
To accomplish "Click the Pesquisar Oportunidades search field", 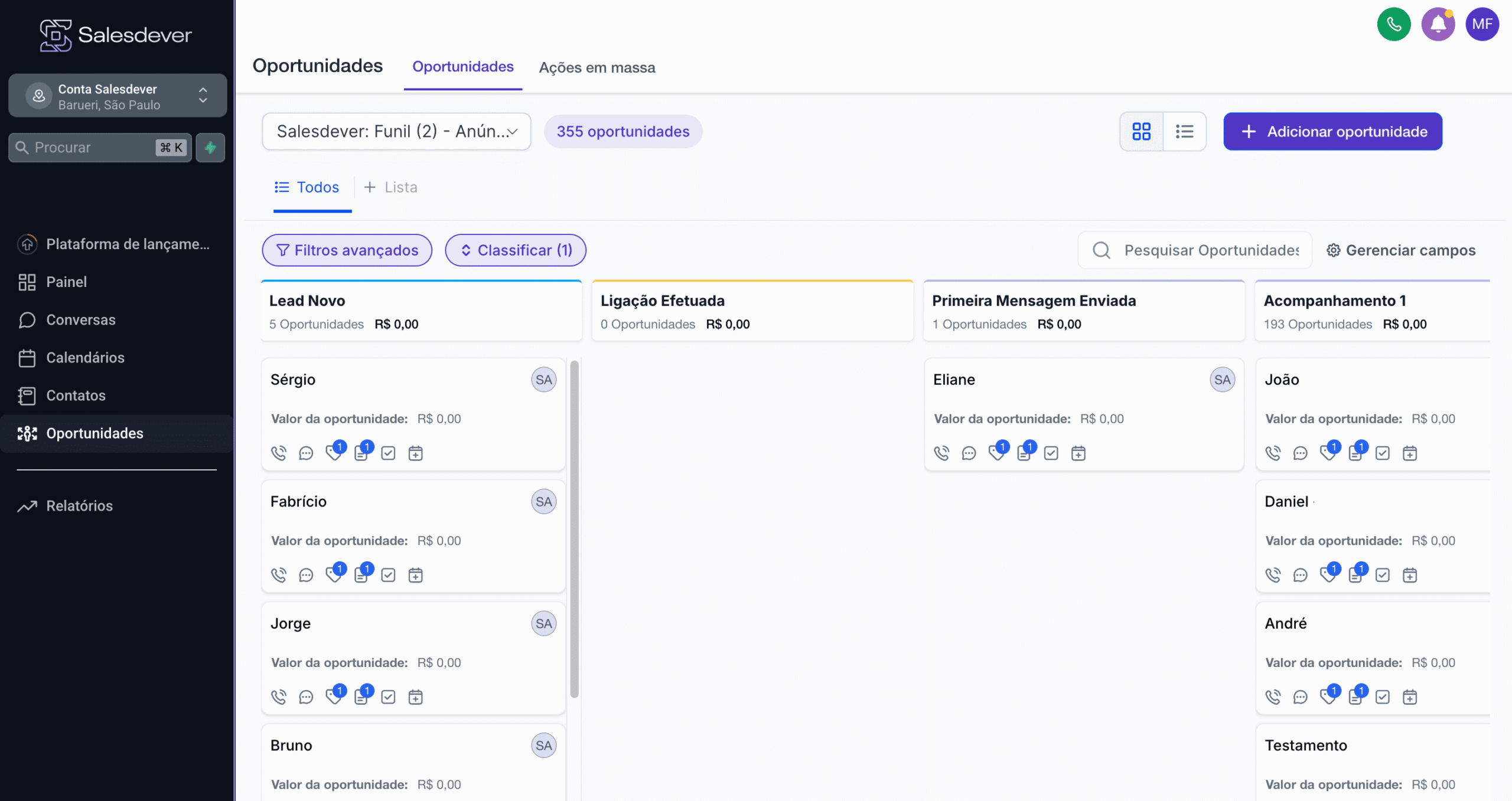I will [x=1211, y=250].
